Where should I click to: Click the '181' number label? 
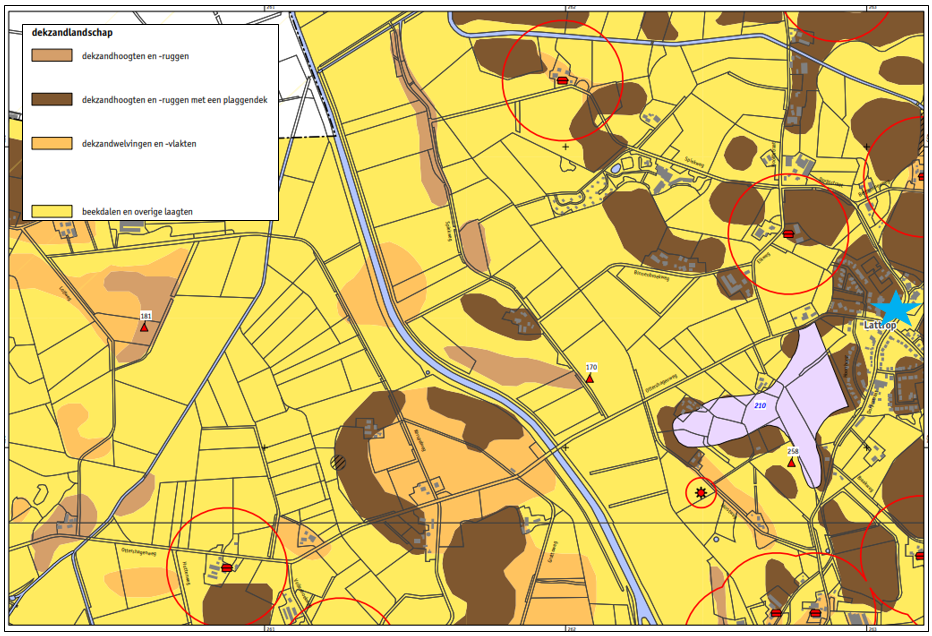[x=146, y=316]
